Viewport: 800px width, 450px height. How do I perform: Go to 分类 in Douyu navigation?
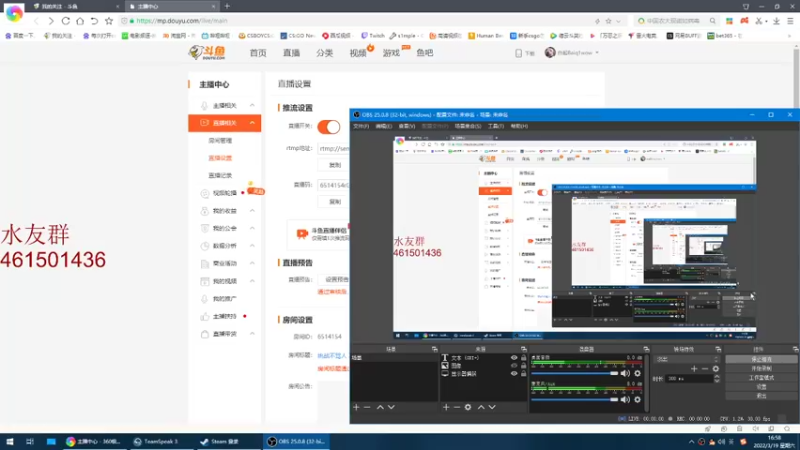pos(324,53)
